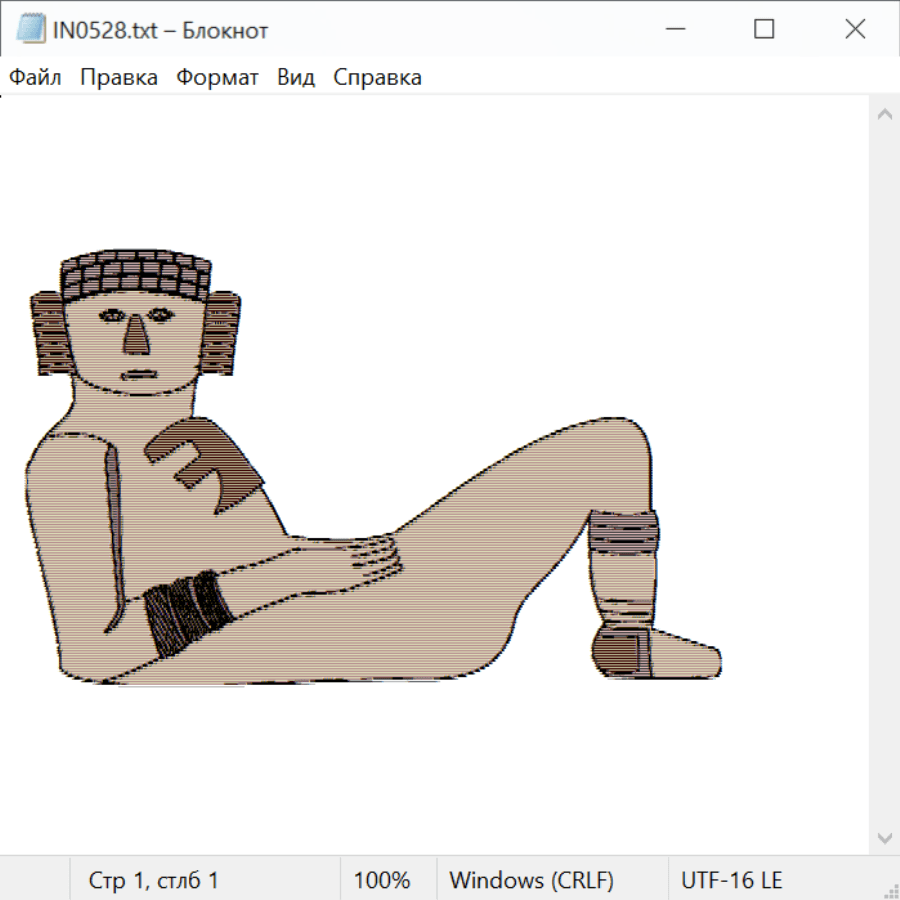Minimize the Блокнот window
The height and width of the screenshot is (900, 900).
pyautogui.click(x=672, y=30)
